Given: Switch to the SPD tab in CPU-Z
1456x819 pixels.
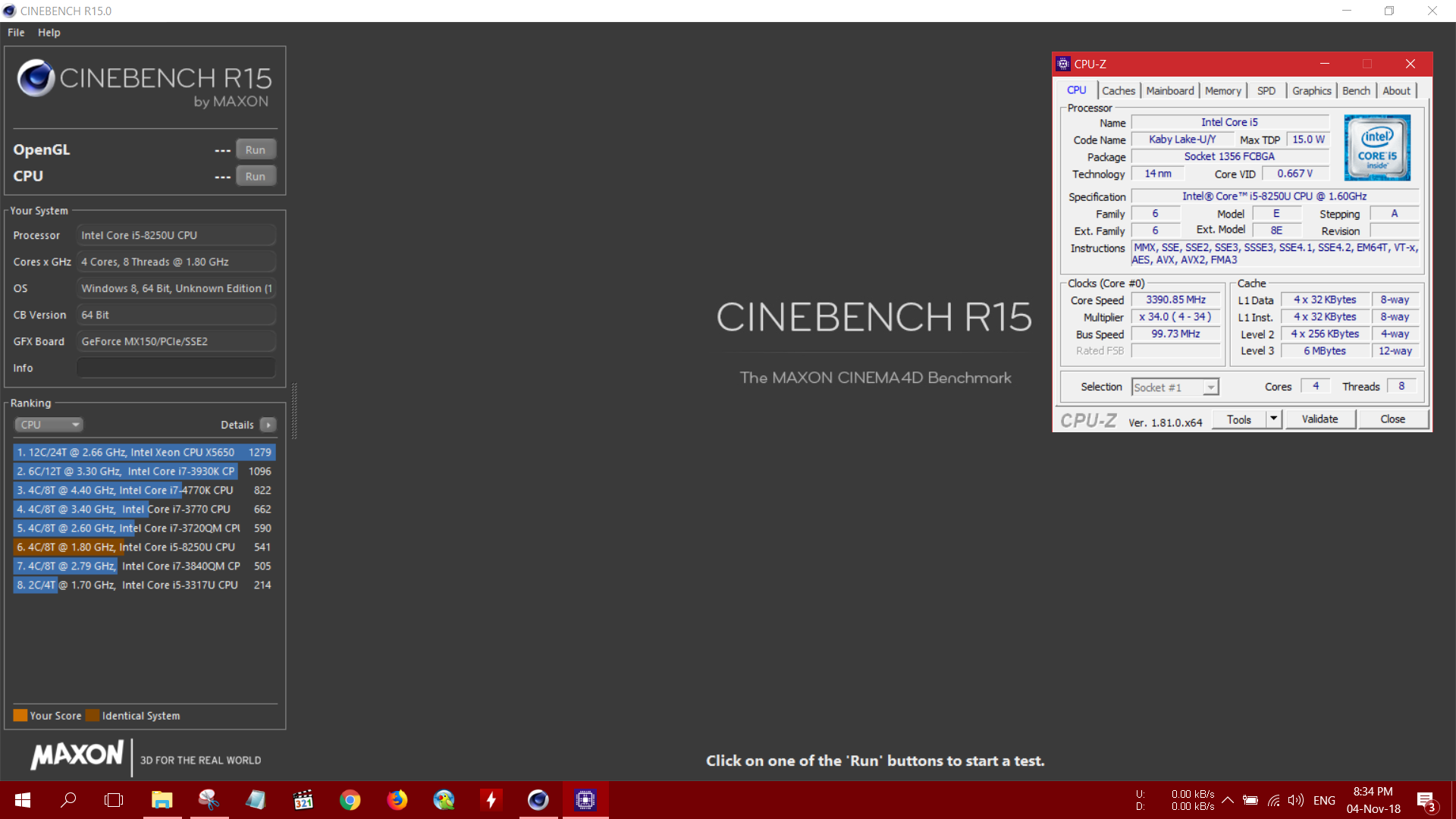Looking at the screenshot, I should [x=1266, y=91].
